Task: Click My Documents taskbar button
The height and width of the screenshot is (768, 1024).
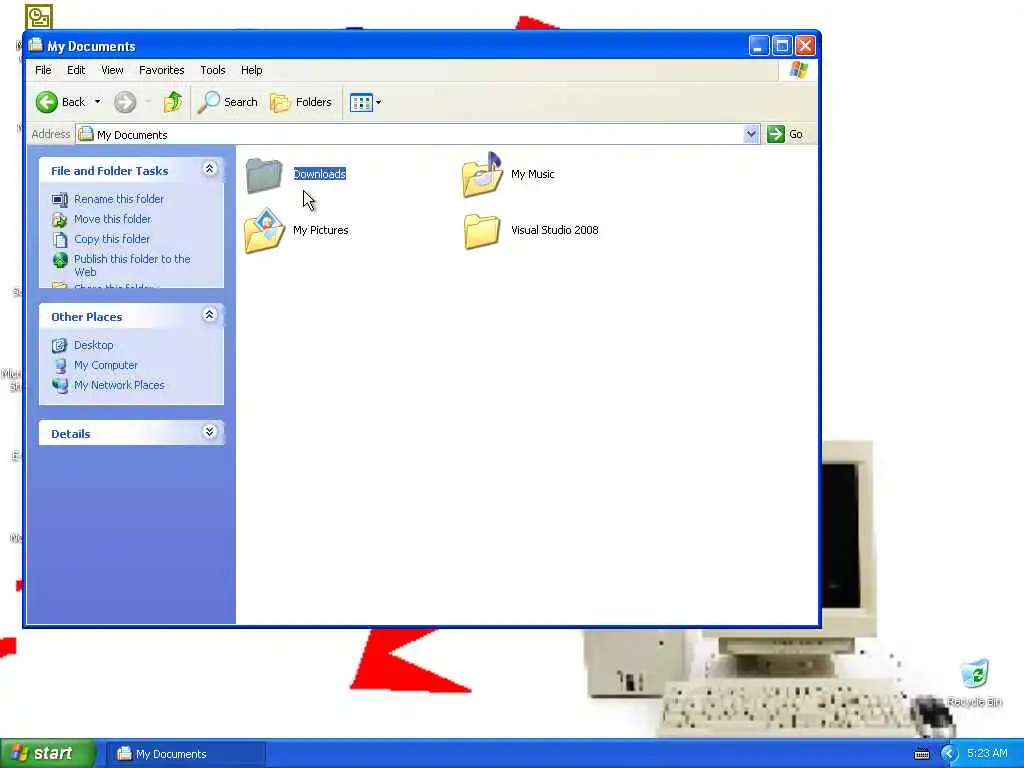Action: point(185,754)
